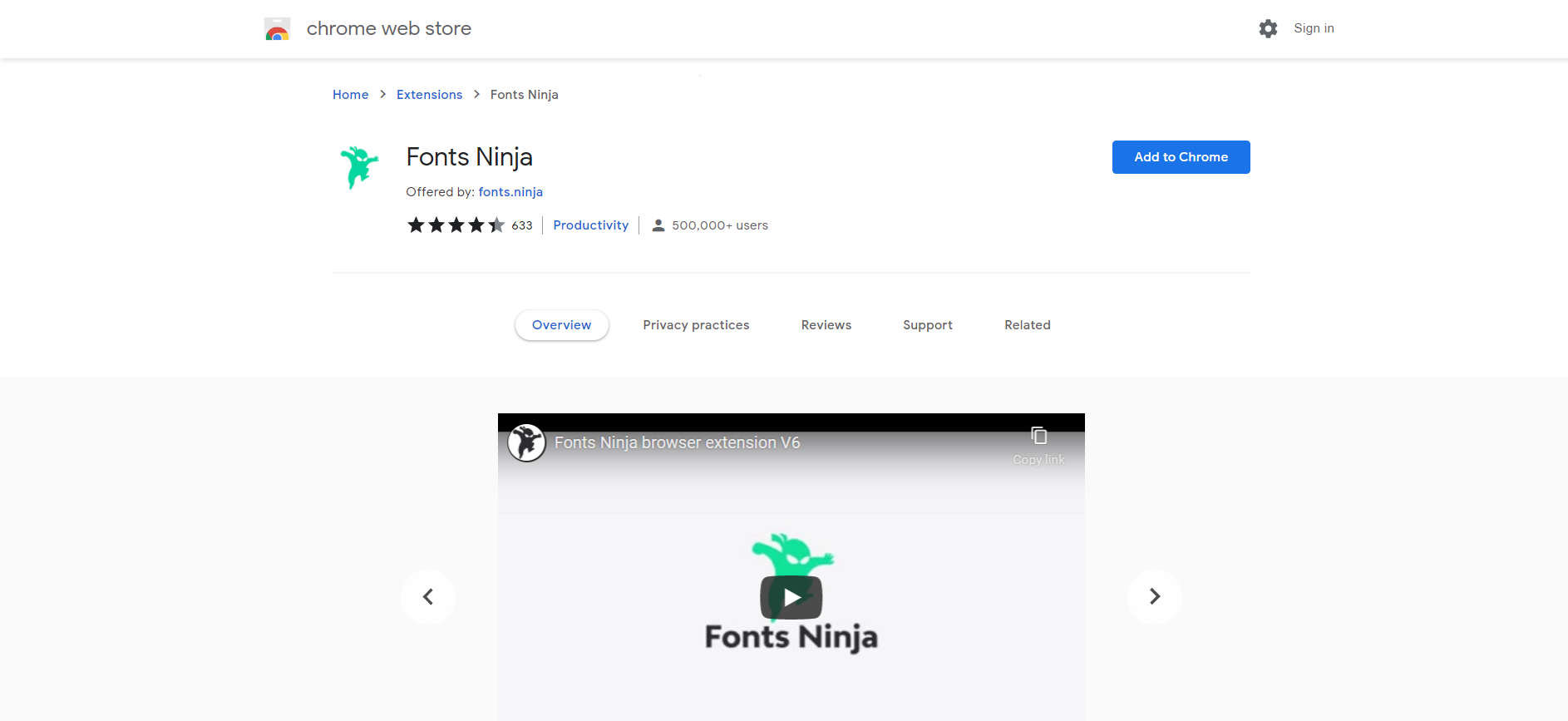Open the Support tab
This screenshot has height=721, width=1568.
tap(928, 325)
